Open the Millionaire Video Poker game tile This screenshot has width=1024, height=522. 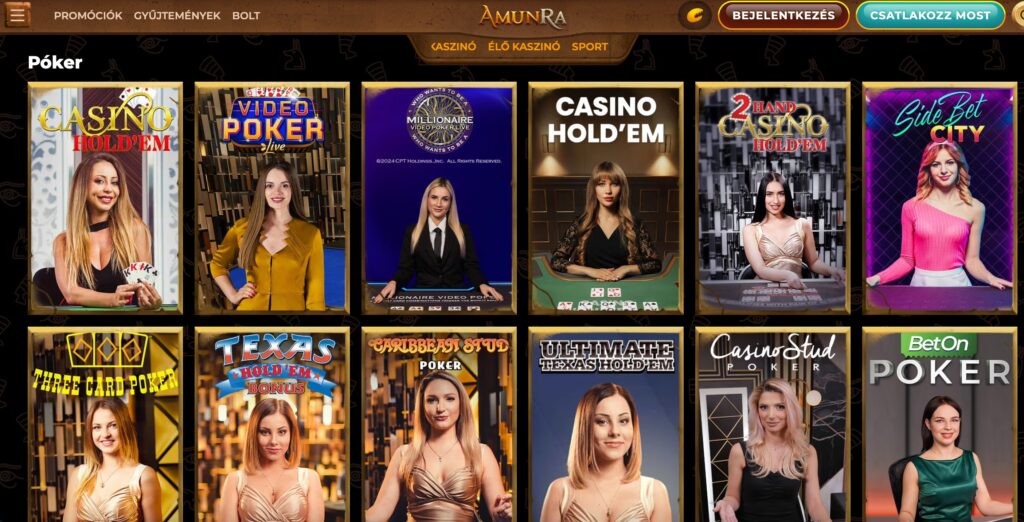[x=439, y=198]
